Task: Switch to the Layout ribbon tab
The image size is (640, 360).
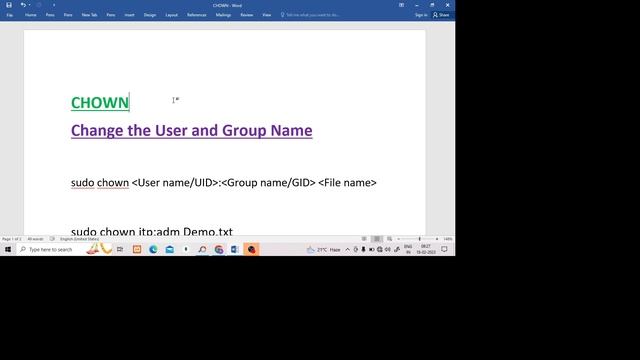Action: pos(171,15)
